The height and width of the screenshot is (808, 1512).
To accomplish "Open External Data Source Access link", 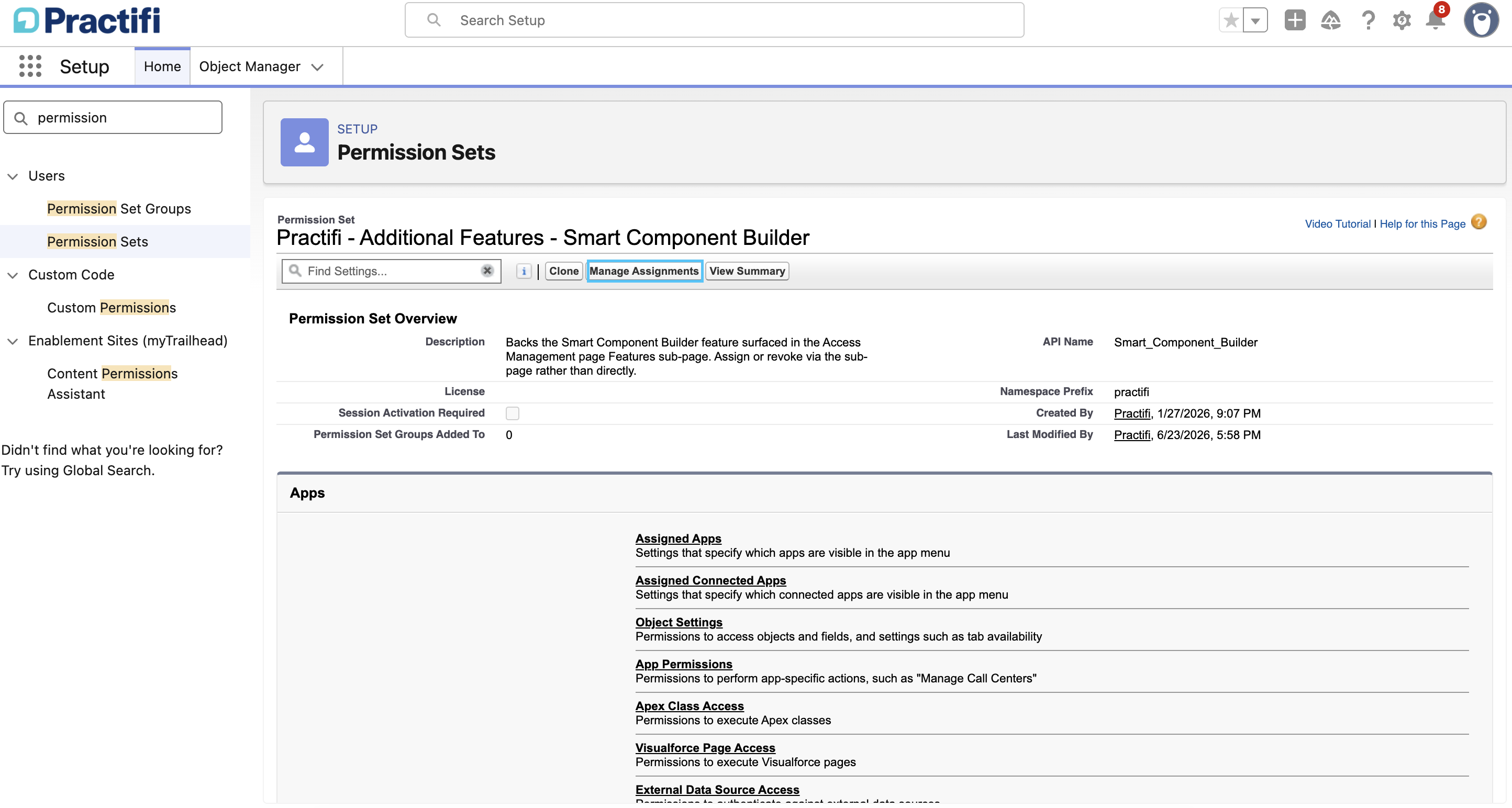I will point(717,789).
